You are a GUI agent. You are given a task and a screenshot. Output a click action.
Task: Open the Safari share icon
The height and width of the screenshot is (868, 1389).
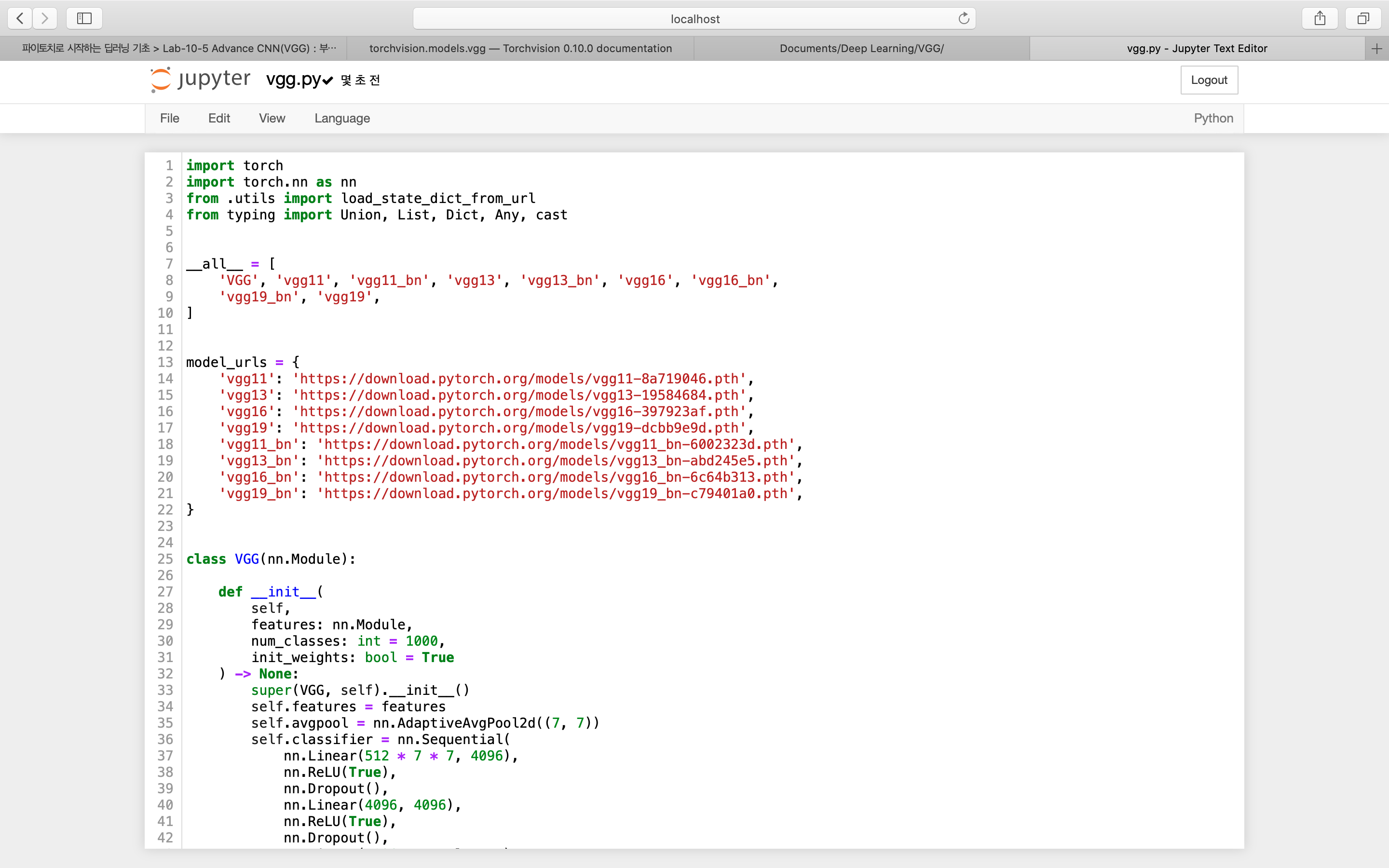click(x=1320, y=18)
